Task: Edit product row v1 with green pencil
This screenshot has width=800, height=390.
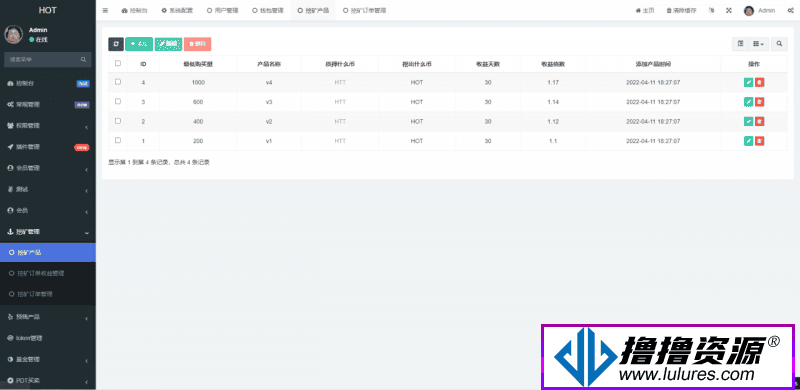Action: pos(748,141)
